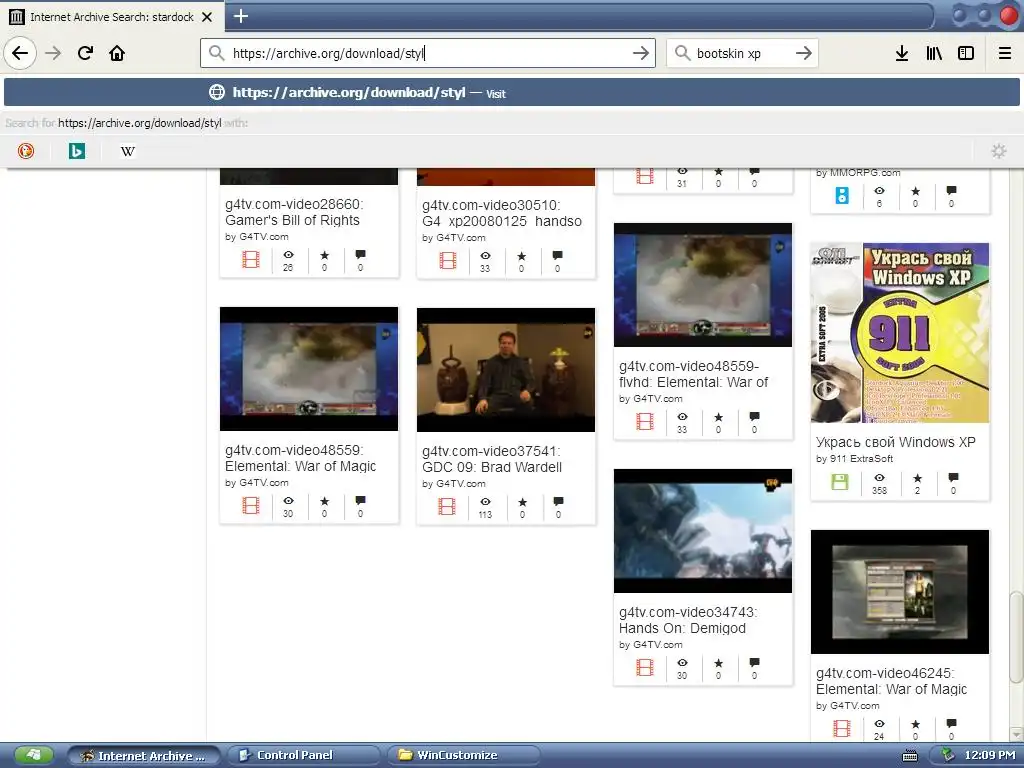The width and height of the screenshot is (1024, 768).
Task: Click the Brad Wardell interview thumbnail
Action: [505, 370]
